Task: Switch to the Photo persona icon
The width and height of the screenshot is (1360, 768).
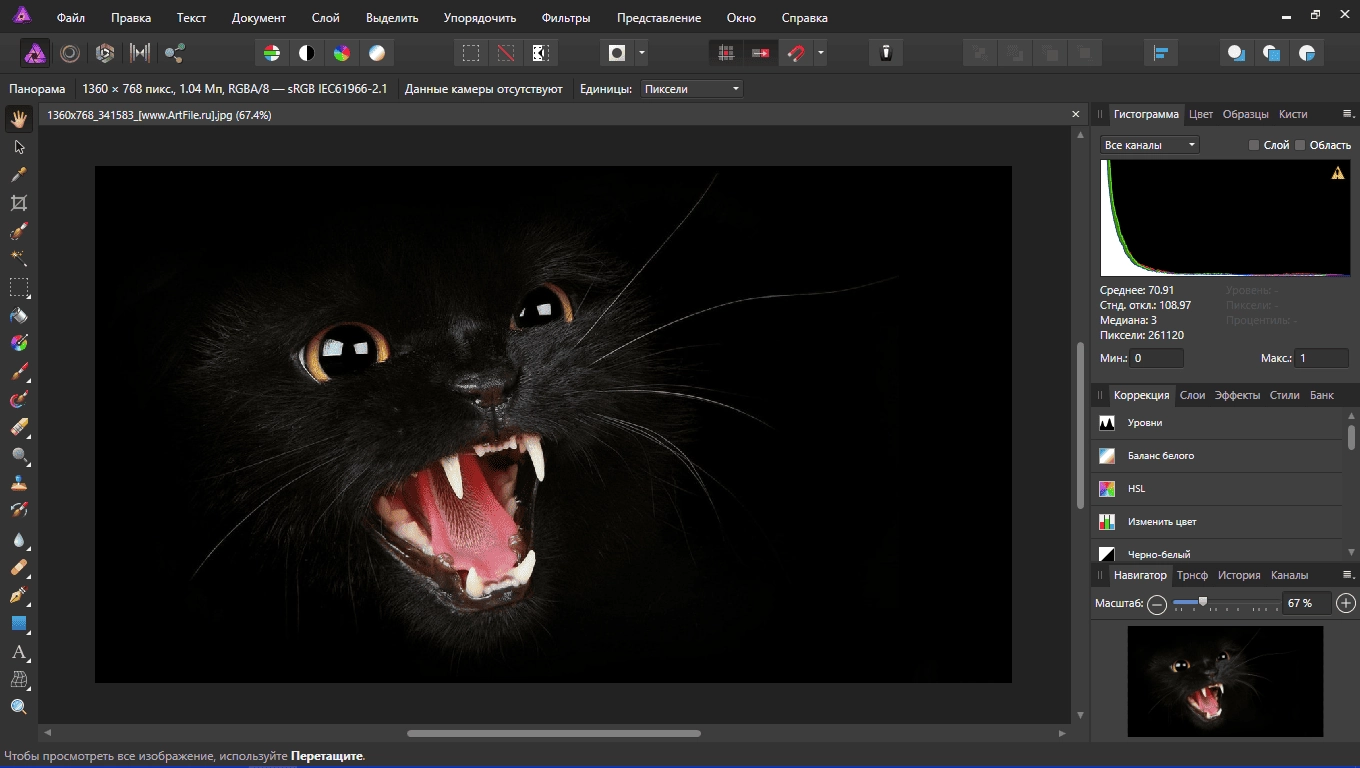Action: coord(35,53)
